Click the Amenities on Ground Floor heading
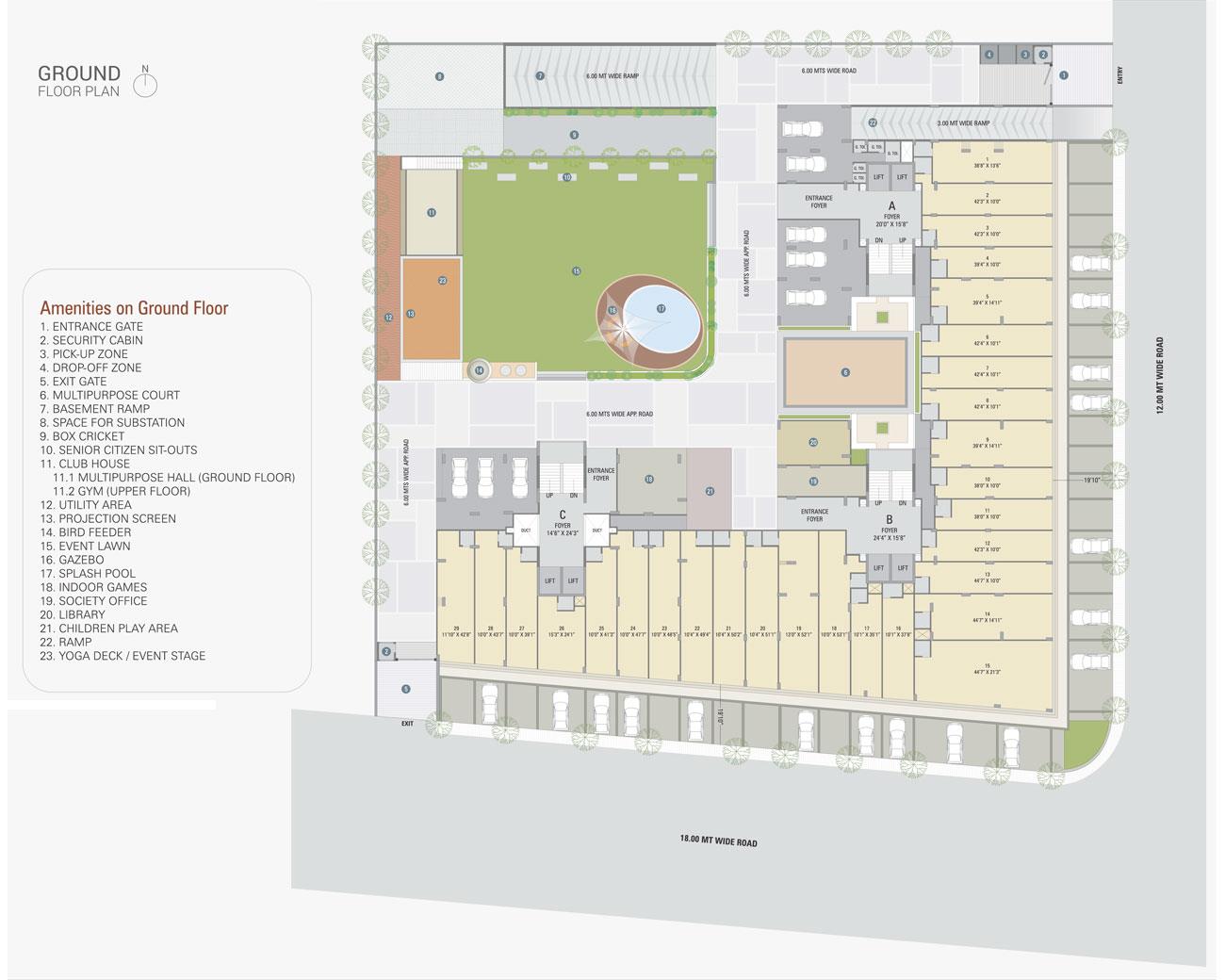Image resolution: width=1225 pixels, height=980 pixels. (x=134, y=308)
